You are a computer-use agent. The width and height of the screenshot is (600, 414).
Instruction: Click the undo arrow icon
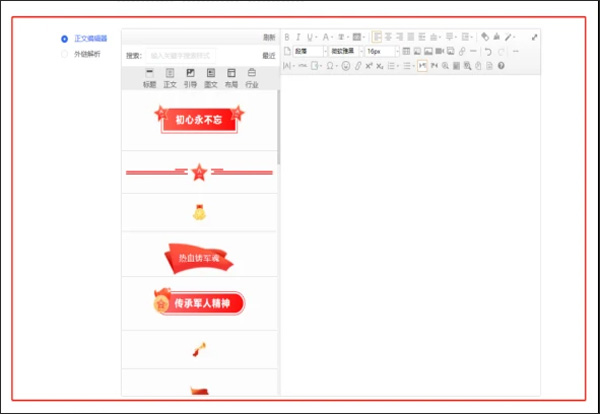pyautogui.click(x=487, y=51)
